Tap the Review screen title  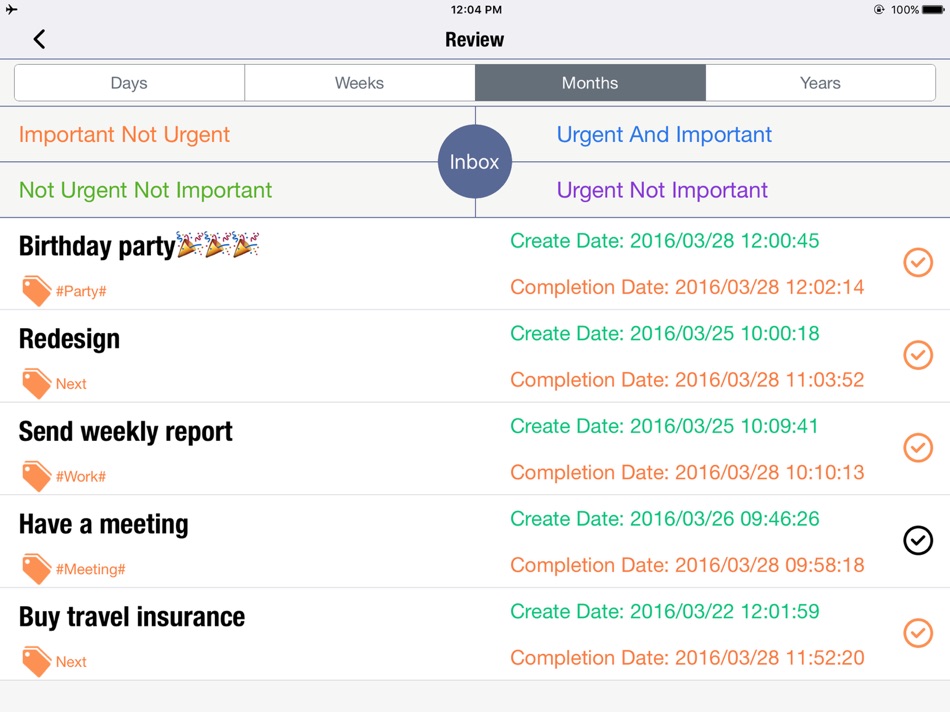coord(474,39)
